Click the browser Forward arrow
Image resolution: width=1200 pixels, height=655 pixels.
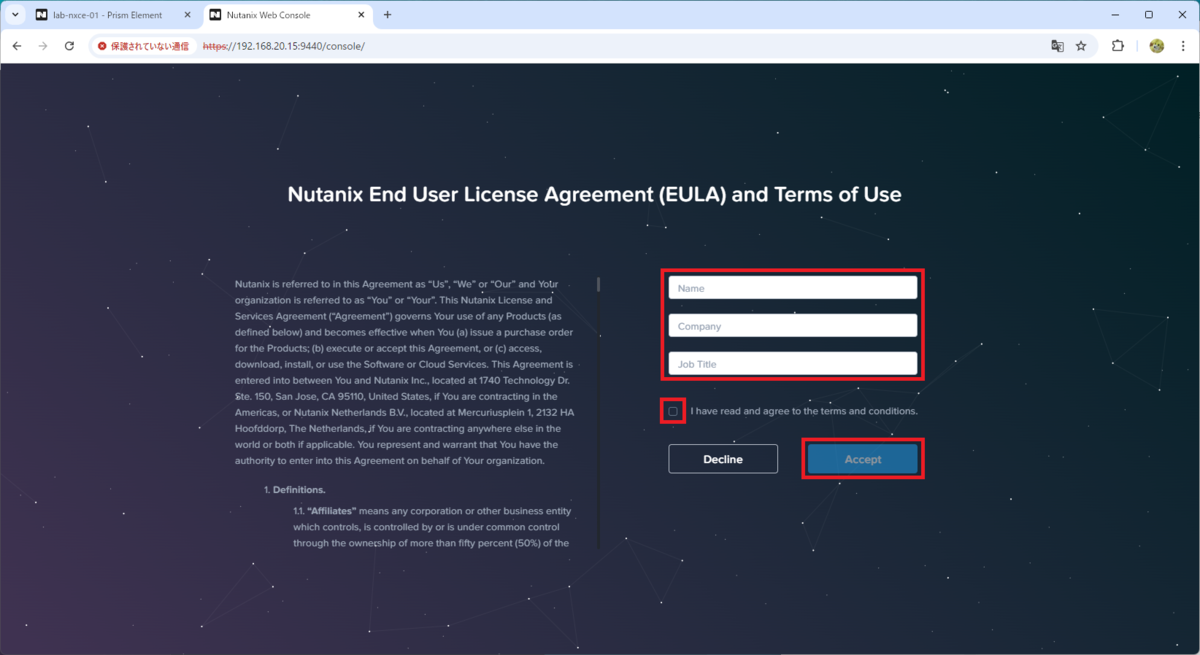[43, 46]
